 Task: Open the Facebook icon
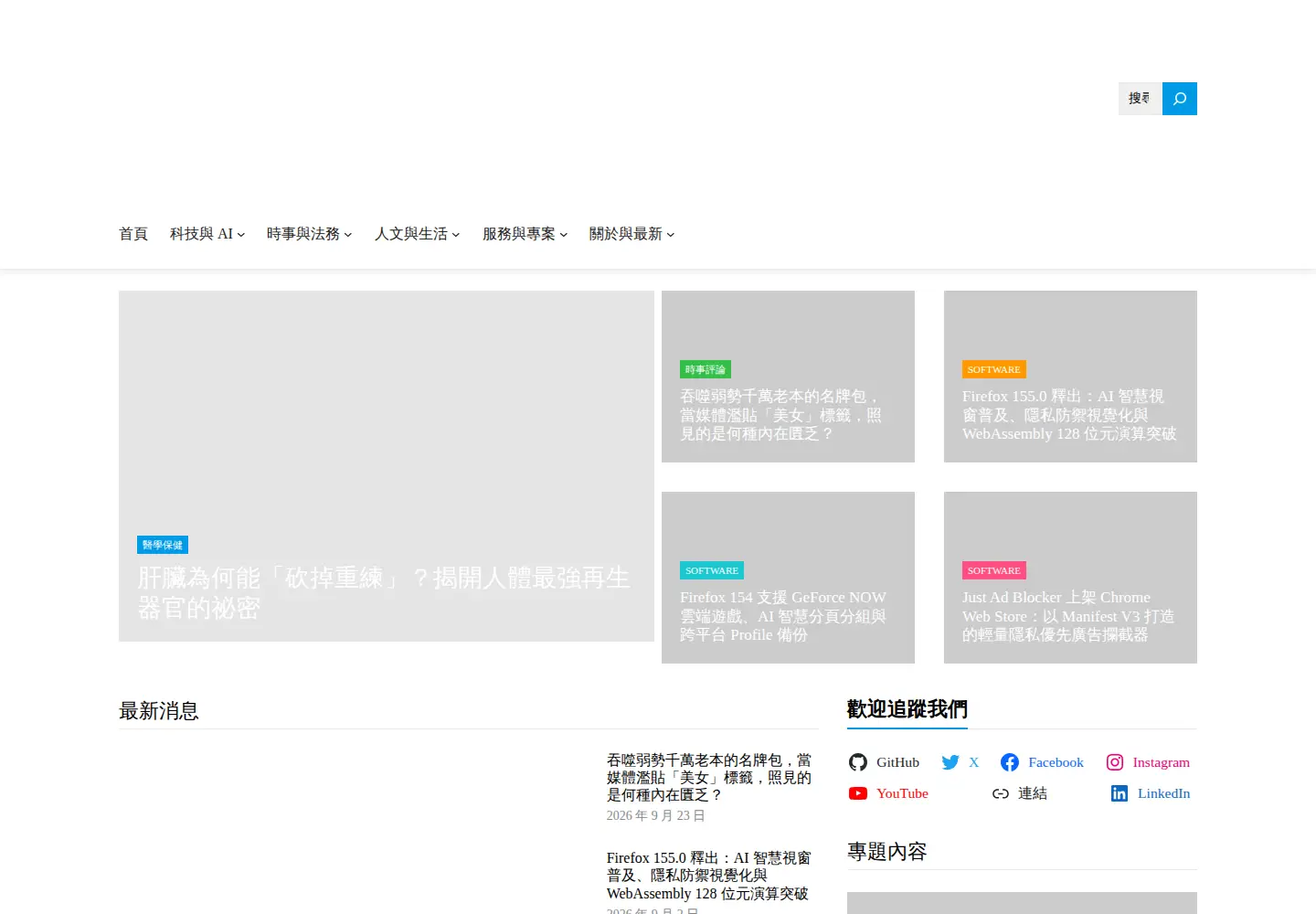pyautogui.click(x=1010, y=762)
